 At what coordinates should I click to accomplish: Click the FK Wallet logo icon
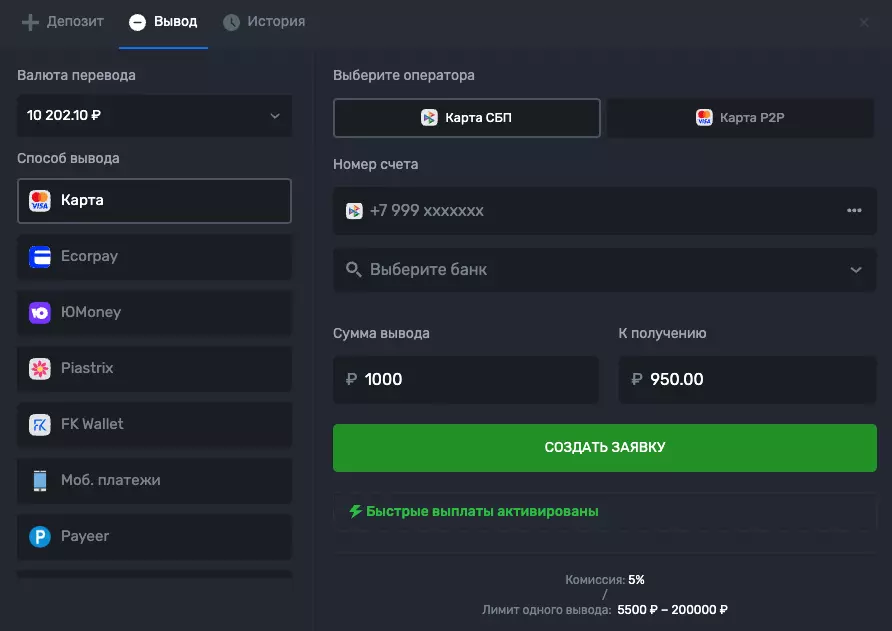tap(40, 425)
